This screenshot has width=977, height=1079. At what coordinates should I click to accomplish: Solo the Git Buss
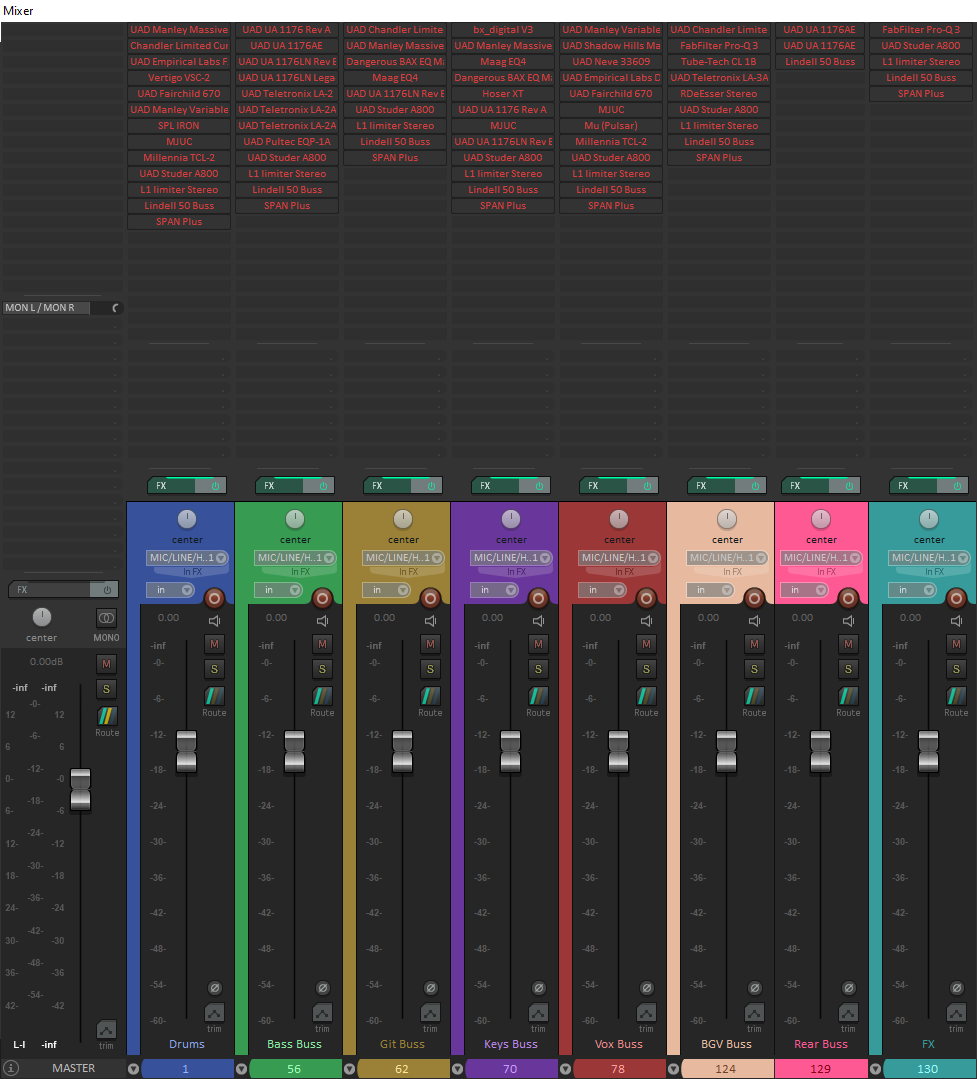(x=430, y=669)
